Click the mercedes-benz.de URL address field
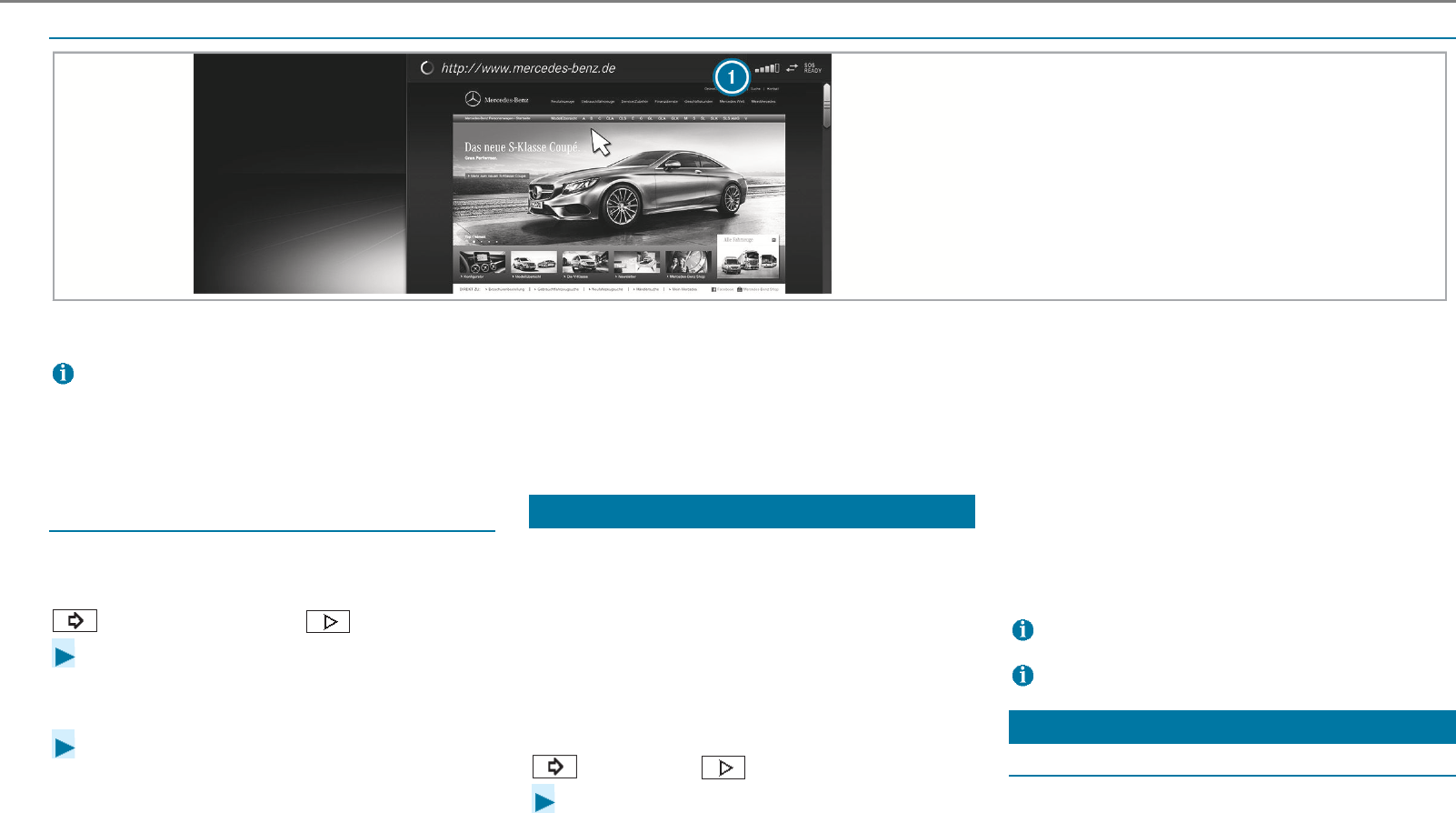The height and width of the screenshot is (813, 1456). point(528,68)
